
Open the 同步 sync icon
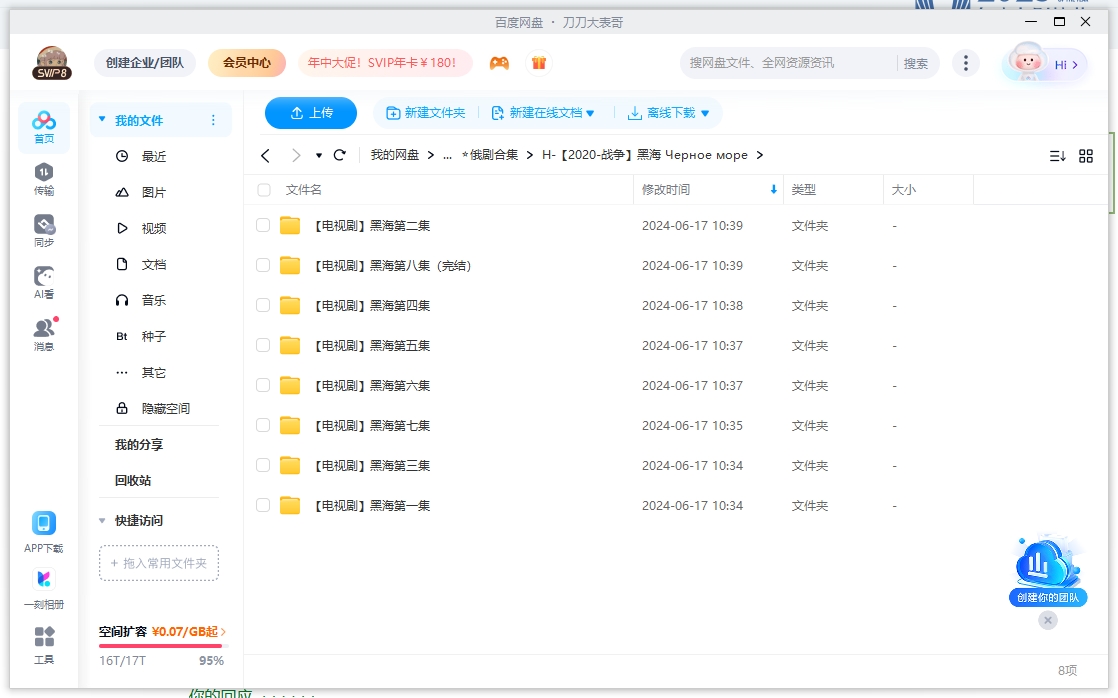click(x=43, y=231)
